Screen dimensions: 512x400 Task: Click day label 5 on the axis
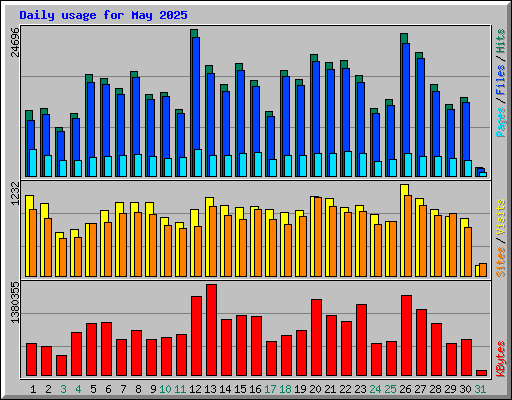click(x=93, y=389)
